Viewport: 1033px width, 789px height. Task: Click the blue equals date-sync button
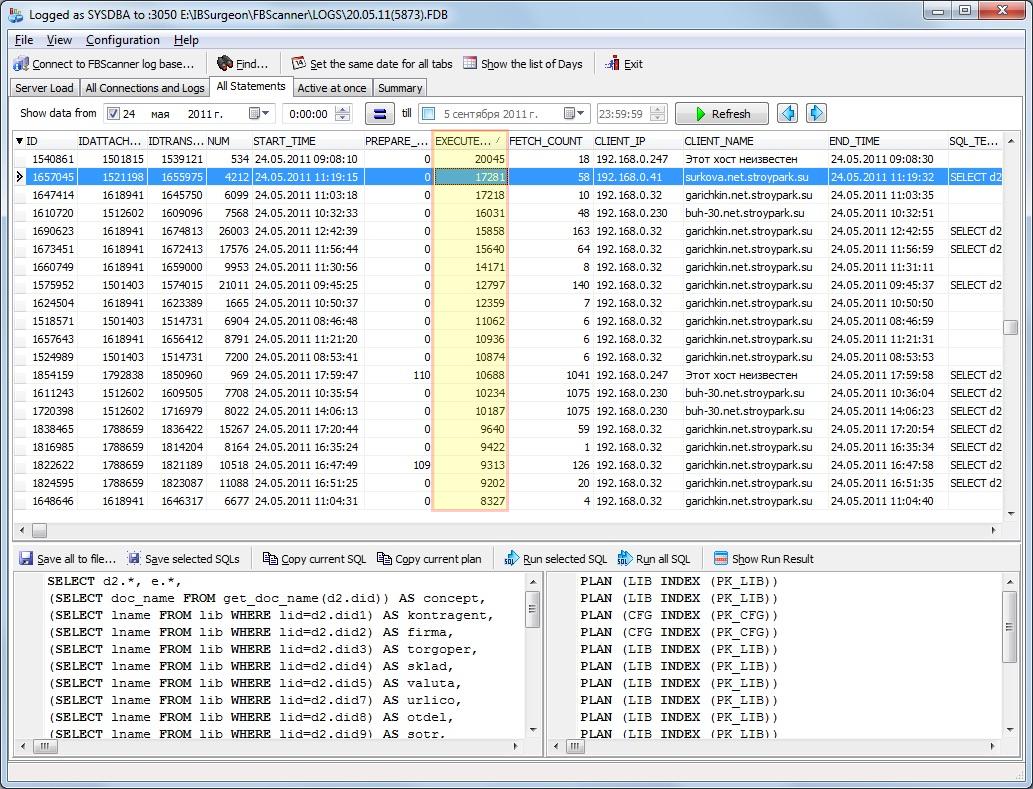pos(379,113)
